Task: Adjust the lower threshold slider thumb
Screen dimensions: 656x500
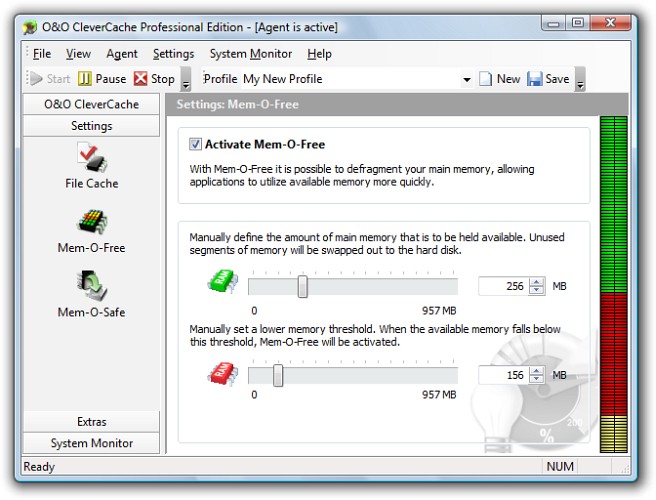Action: click(x=278, y=375)
